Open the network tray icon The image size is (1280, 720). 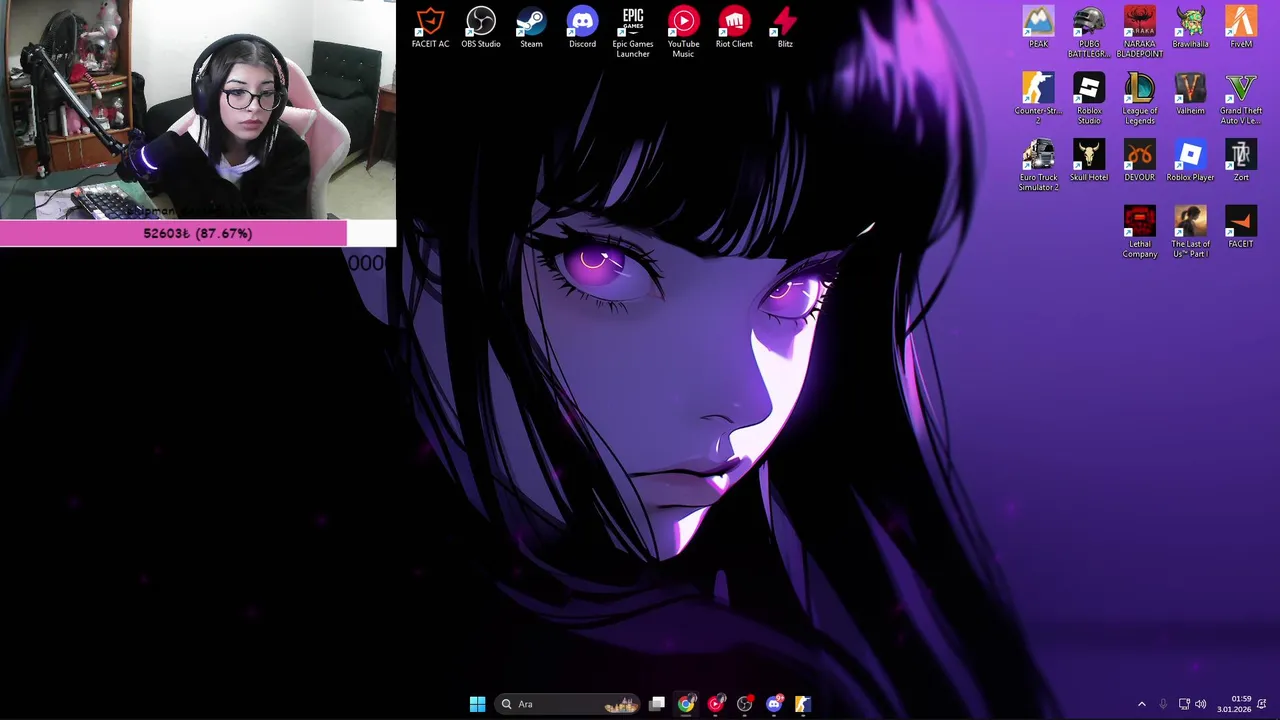click(x=1184, y=704)
